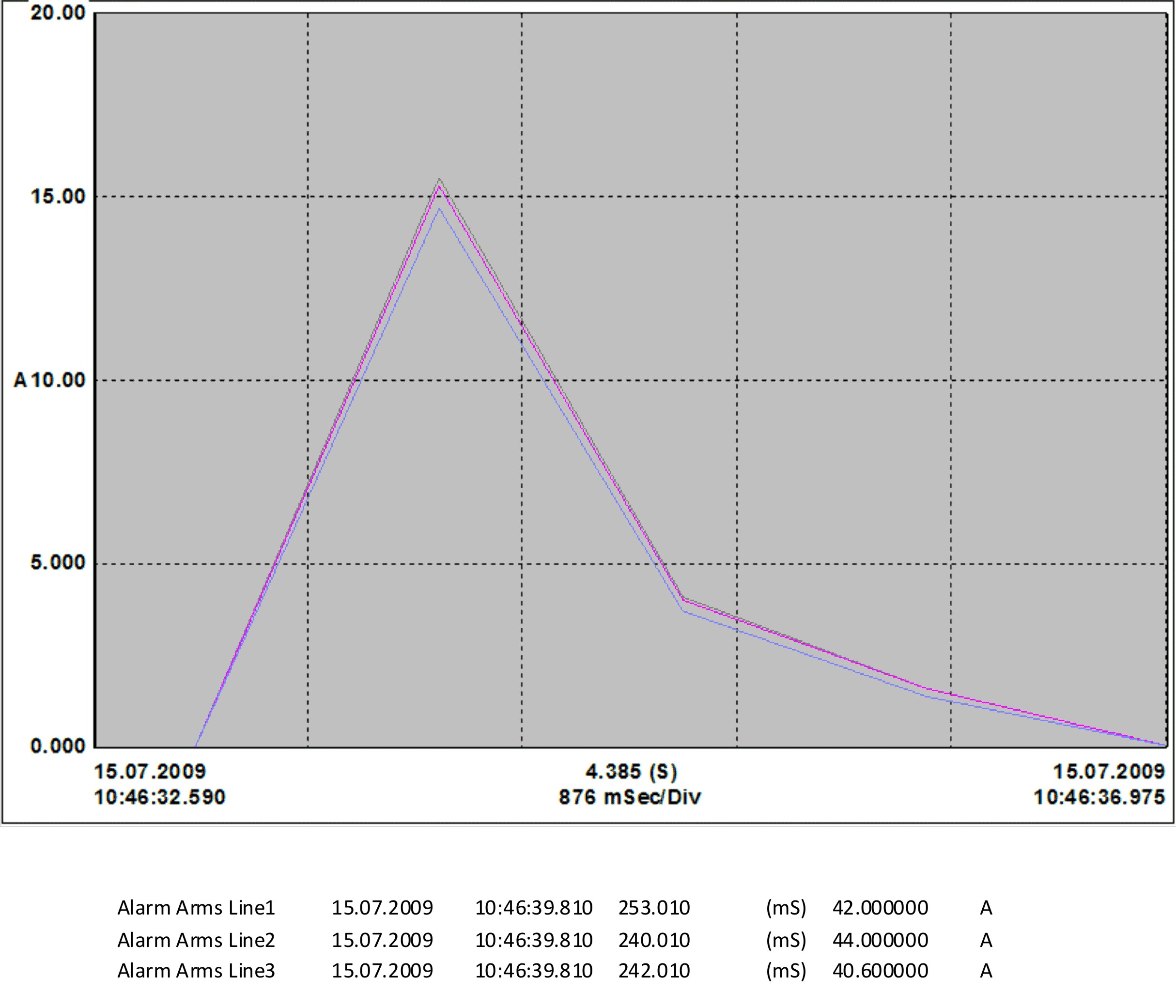This screenshot has width=1176, height=1008.
Task: Click the 240.010 value in Line2 row
Action: click(x=654, y=941)
